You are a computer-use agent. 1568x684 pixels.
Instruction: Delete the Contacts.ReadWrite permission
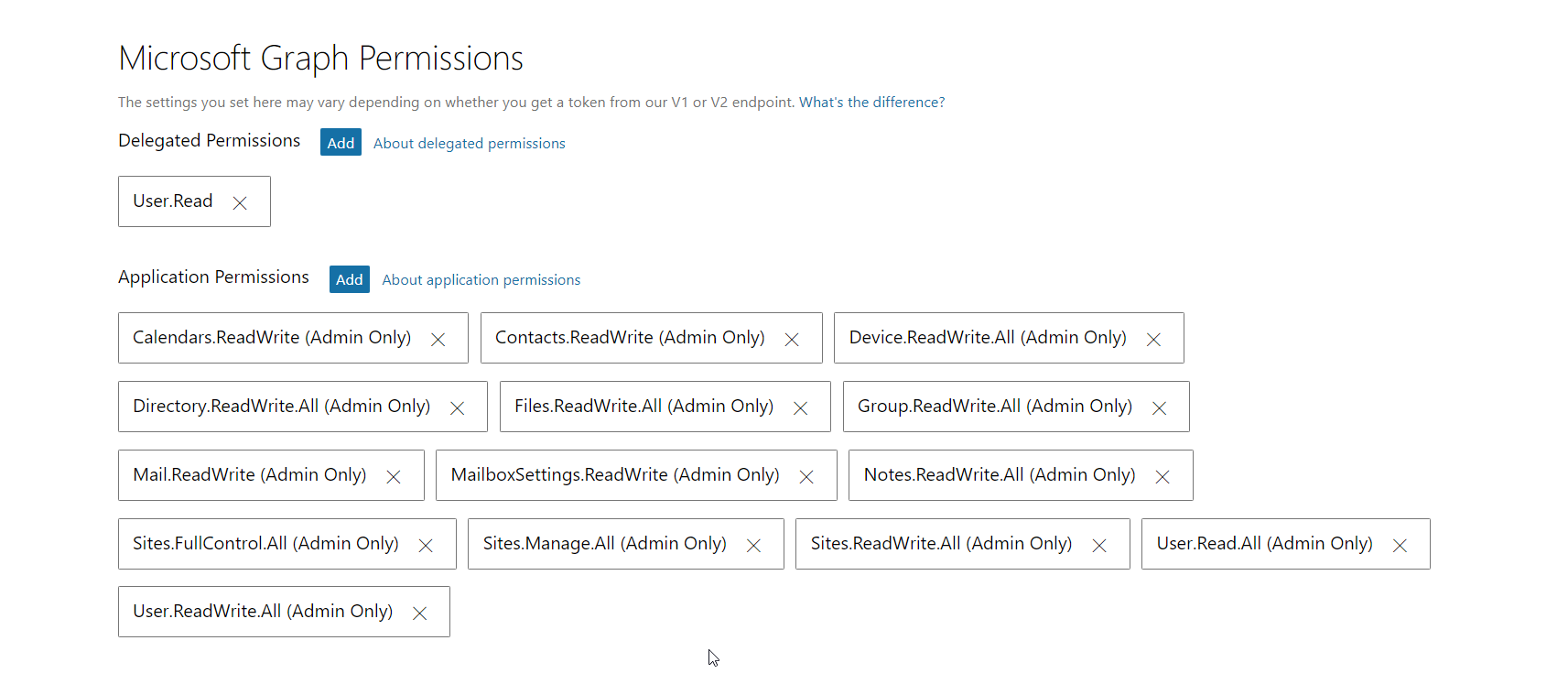[x=792, y=340]
